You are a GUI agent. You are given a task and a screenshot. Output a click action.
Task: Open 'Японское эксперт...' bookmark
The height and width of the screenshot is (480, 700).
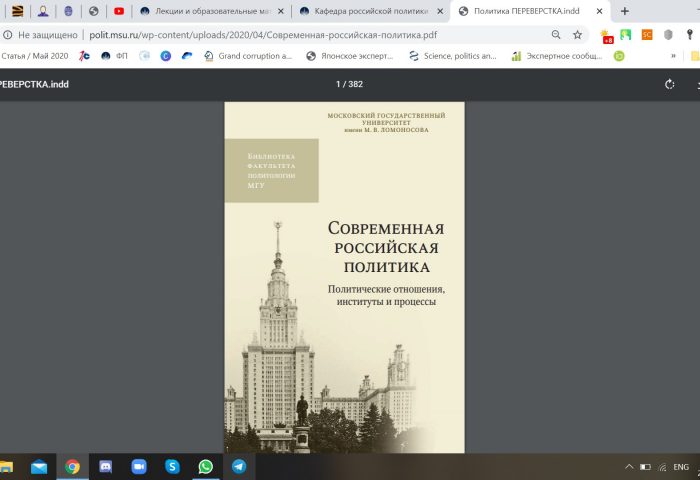pos(350,56)
